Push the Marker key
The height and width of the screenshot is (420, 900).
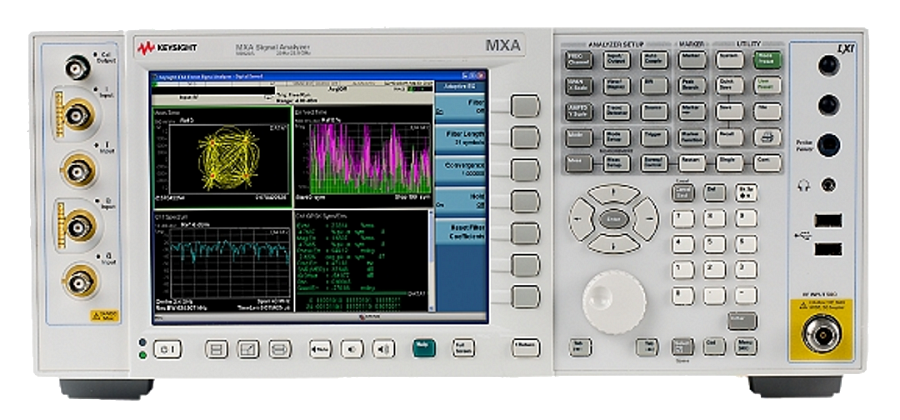point(691,60)
